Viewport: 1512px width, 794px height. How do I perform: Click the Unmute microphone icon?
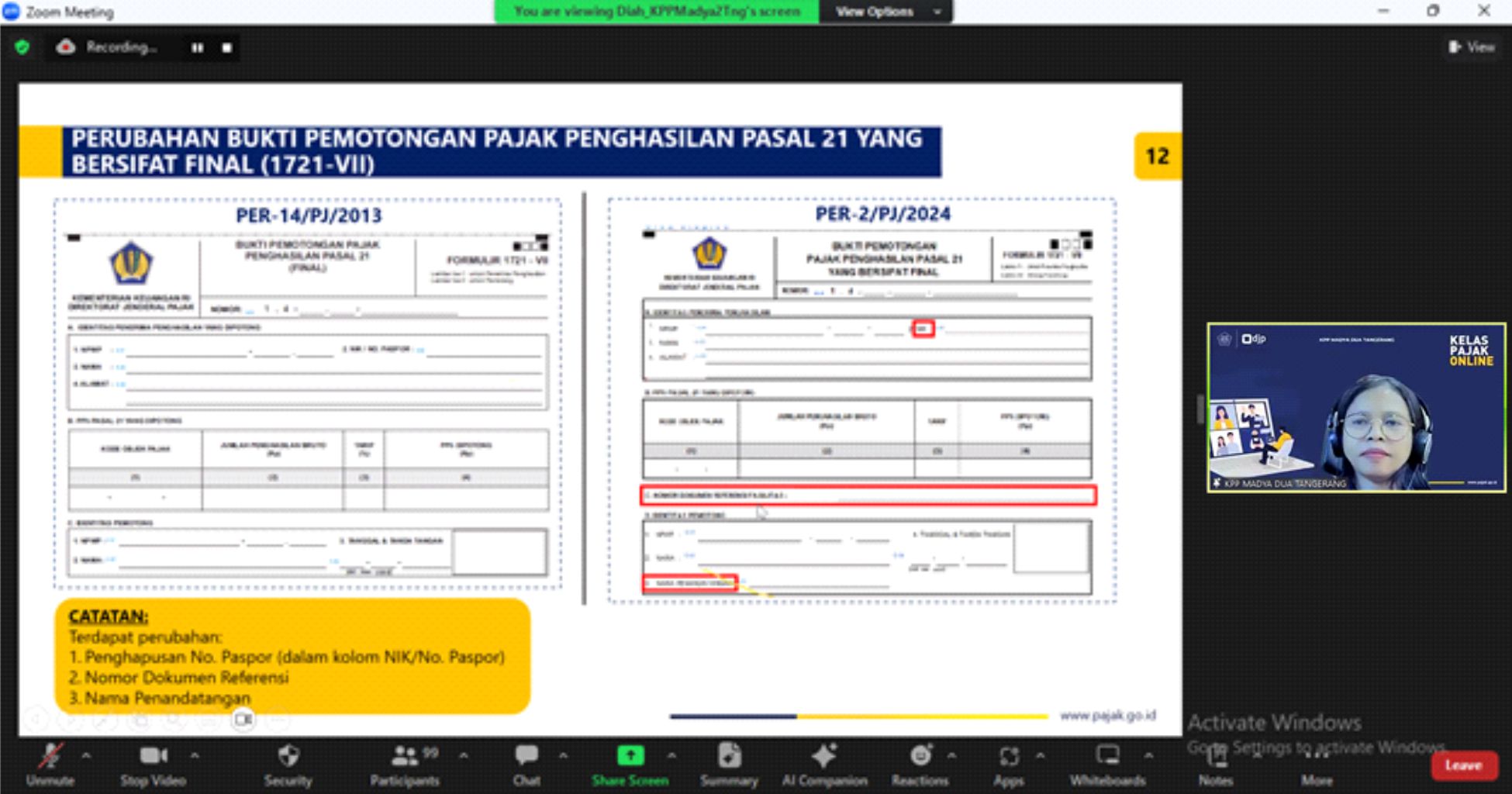point(51,756)
